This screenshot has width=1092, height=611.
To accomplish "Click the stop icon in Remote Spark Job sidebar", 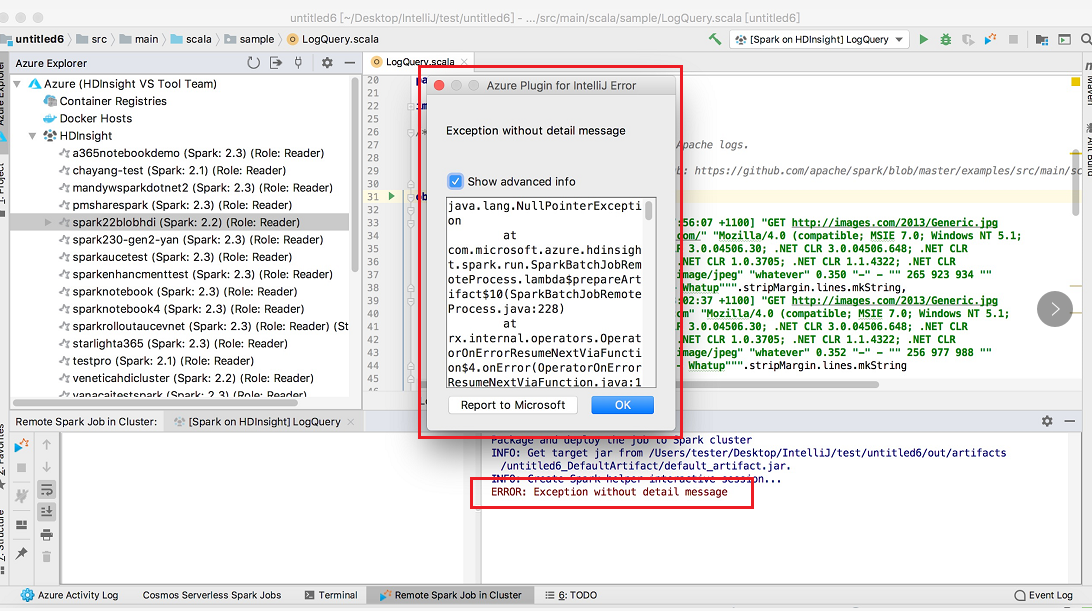I will tap(21, 465).
